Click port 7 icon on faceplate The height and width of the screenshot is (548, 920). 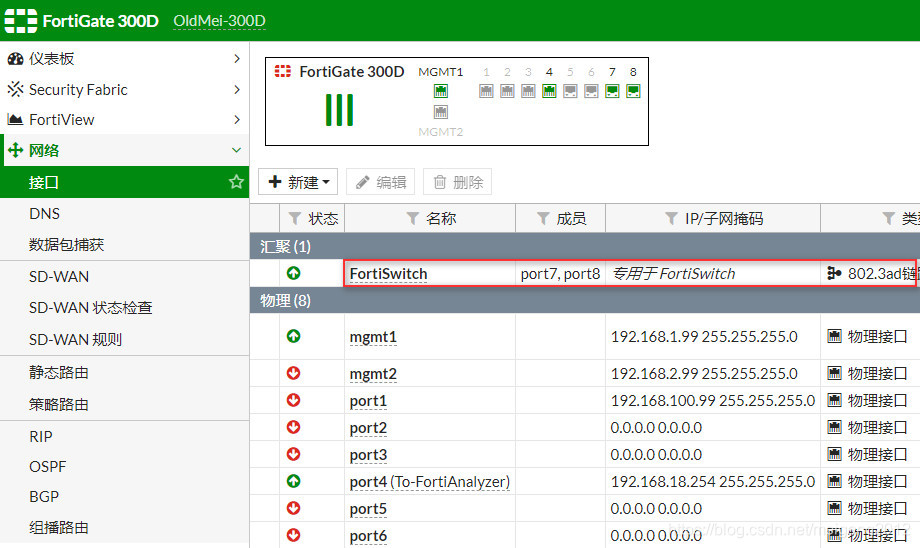tap(612, 91)
